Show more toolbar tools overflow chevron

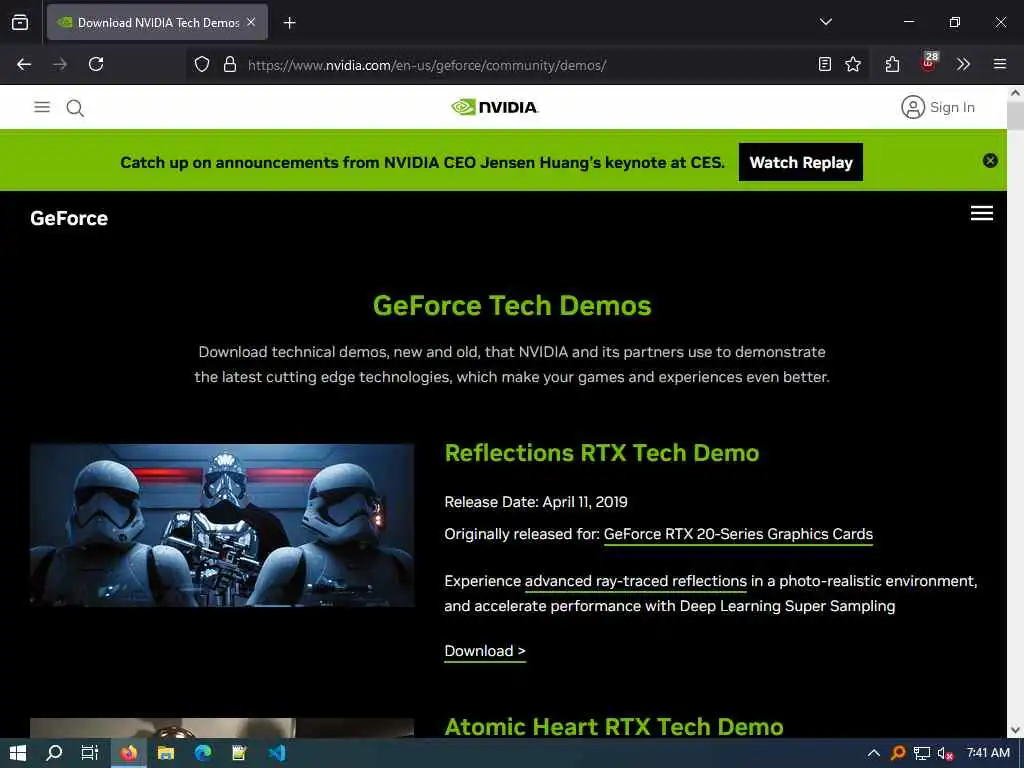[x=963, y=64]
